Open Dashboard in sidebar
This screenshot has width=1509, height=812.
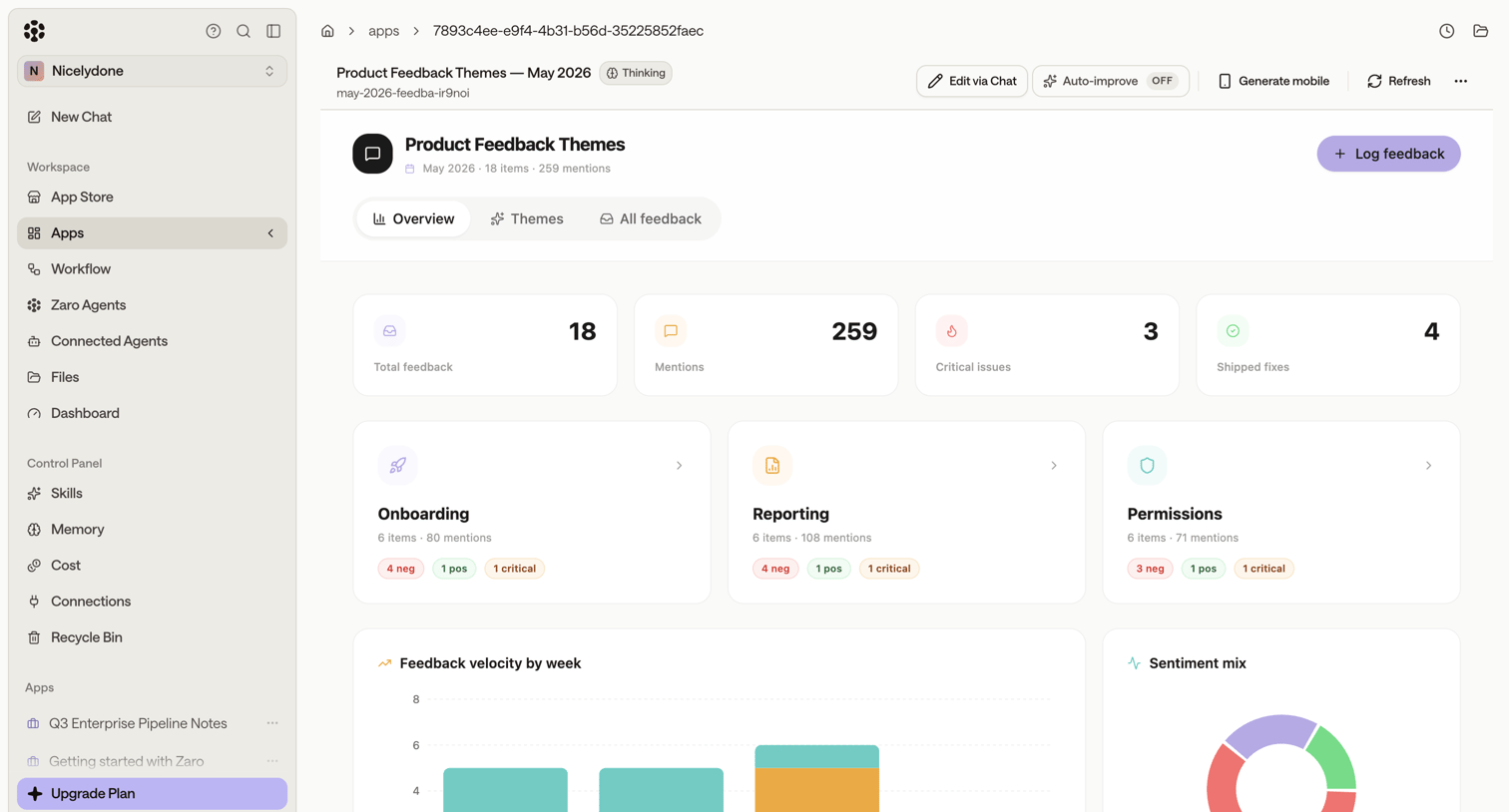click(152, 413)
